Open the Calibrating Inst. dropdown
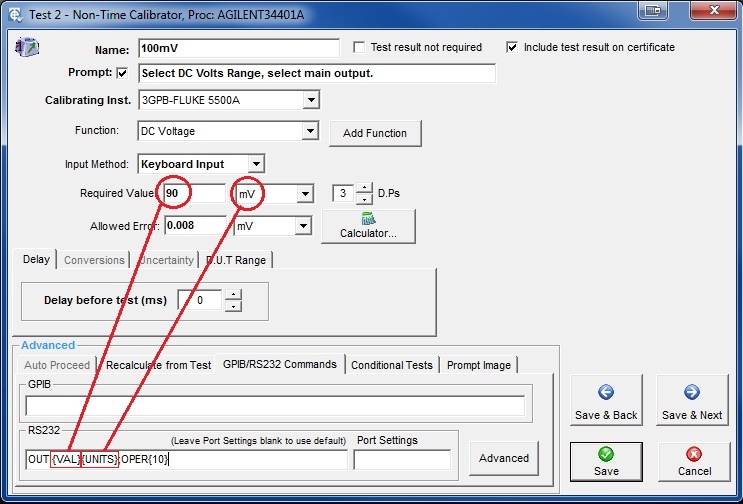Image resolution: width=743 pixels, height=504 pixels. pyautogui.click(x=310, y=100)
